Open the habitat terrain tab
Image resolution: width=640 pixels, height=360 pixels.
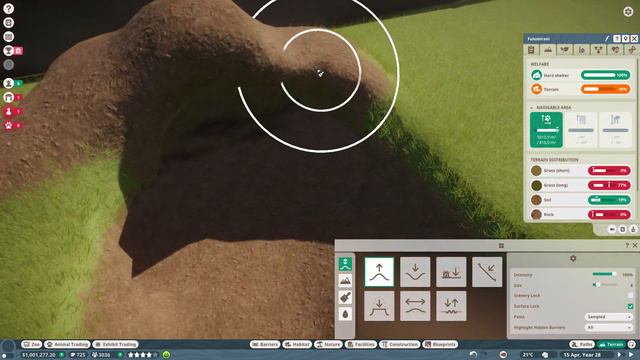[x=548, y=50]
